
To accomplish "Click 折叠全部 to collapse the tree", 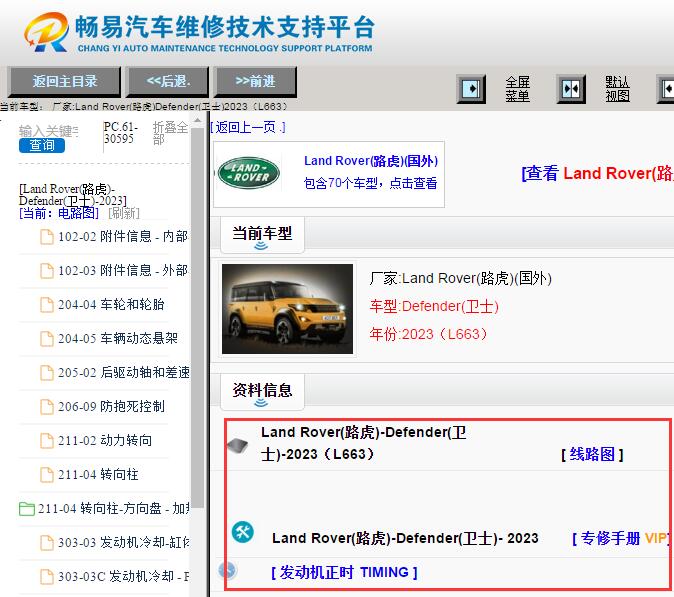I will (170, 133).
